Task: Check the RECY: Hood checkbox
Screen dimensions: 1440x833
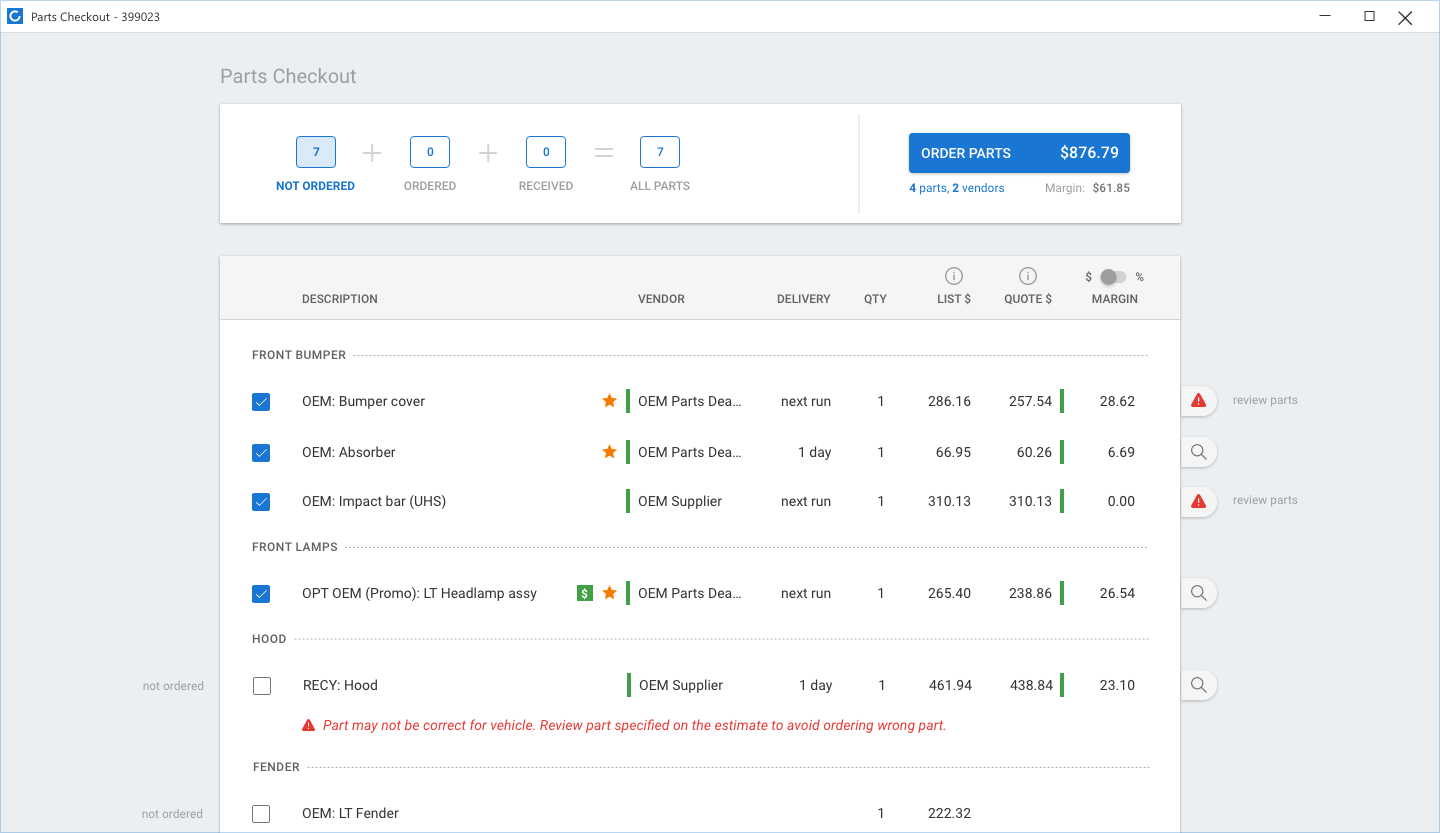Action: pyautogui.click(x=262, y=686)
